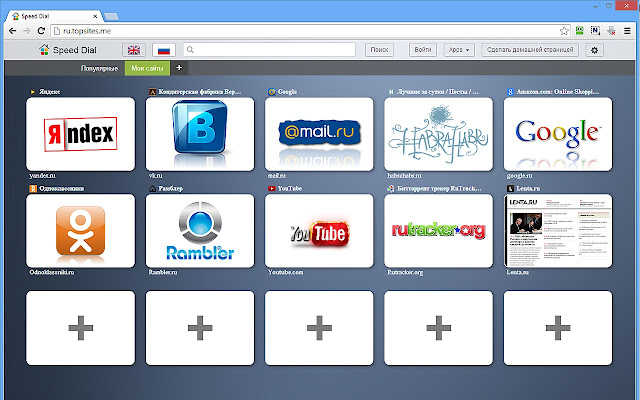Open the N extension icon in the Chrome toolbar
The image size is (640, 400).
[595, 31]
